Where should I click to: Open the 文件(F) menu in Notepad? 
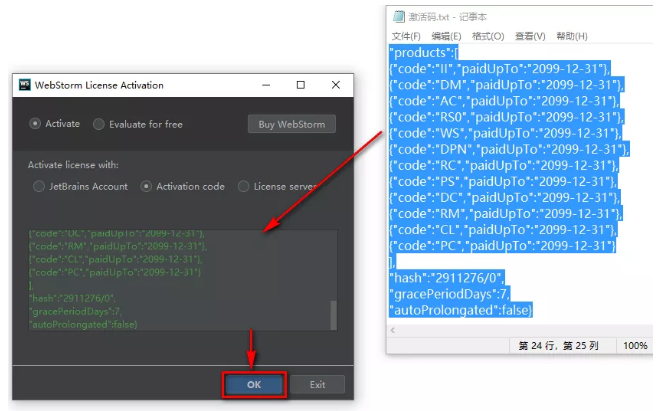[x=406, y=37]
